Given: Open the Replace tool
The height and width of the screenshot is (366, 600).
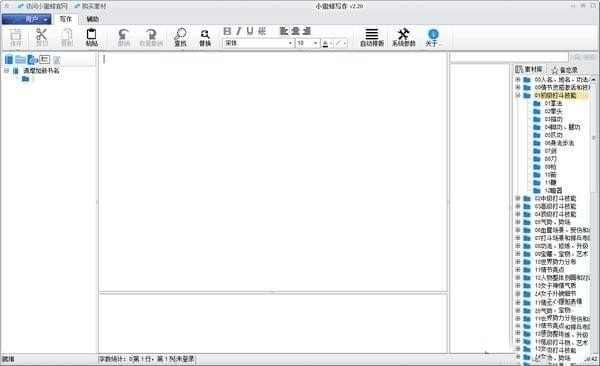Looking at the screenshot, I should tap(205, 37).
